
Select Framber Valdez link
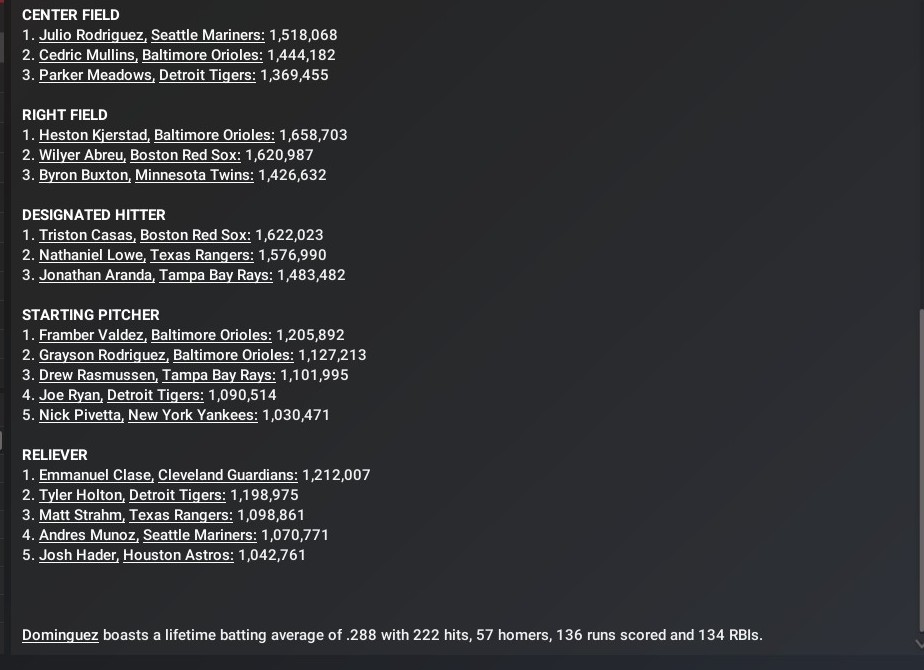click(92, 335)
